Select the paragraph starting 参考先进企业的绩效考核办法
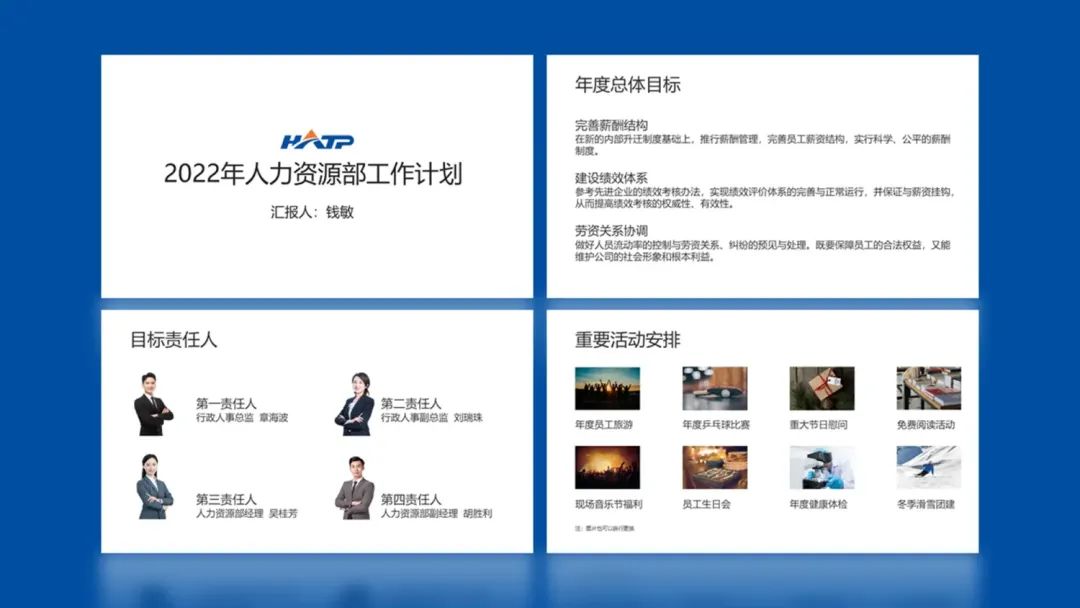 click(x=765, y=198)
